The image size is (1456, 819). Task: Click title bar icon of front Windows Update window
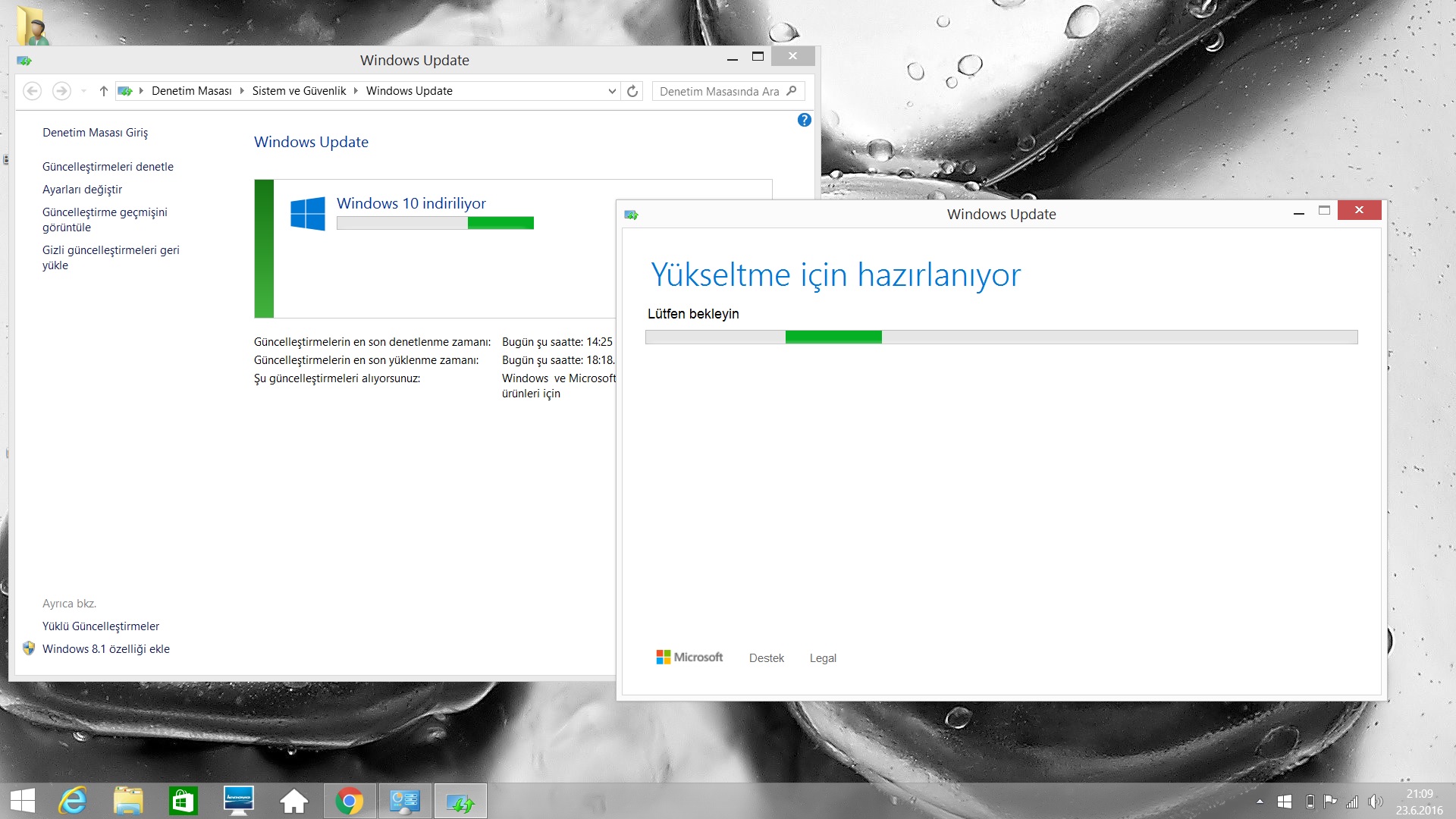click(x=632, y=215)
